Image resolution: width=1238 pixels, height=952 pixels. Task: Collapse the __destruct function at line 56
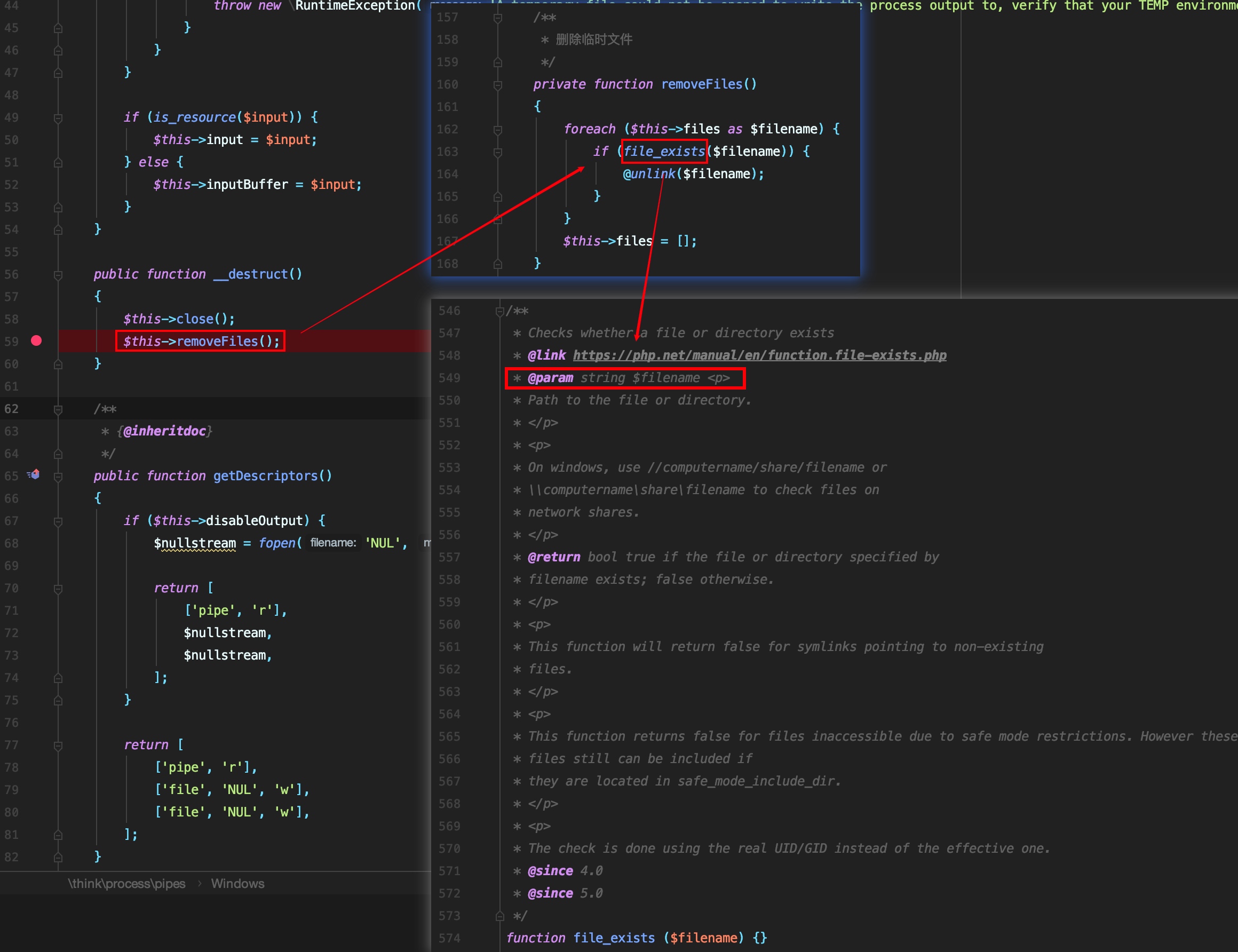[x=58, y=275]
